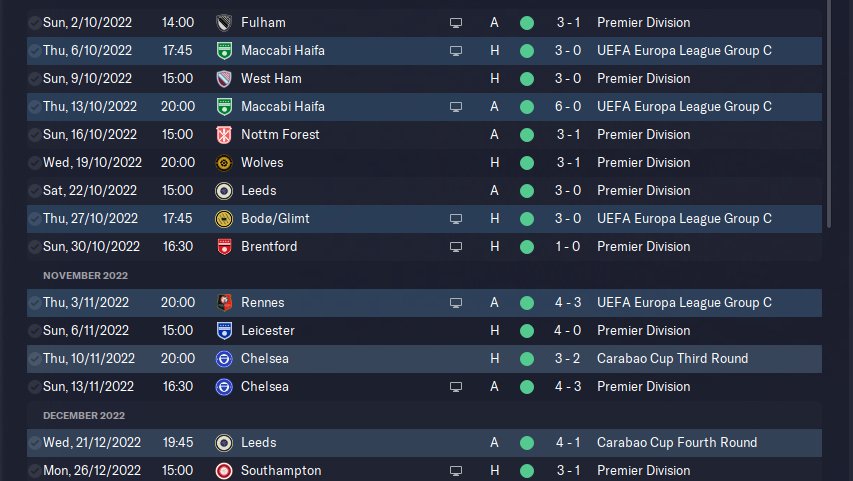Click the West Ham club badge
This screenshot has width=853, height=481.
point(224,78)
